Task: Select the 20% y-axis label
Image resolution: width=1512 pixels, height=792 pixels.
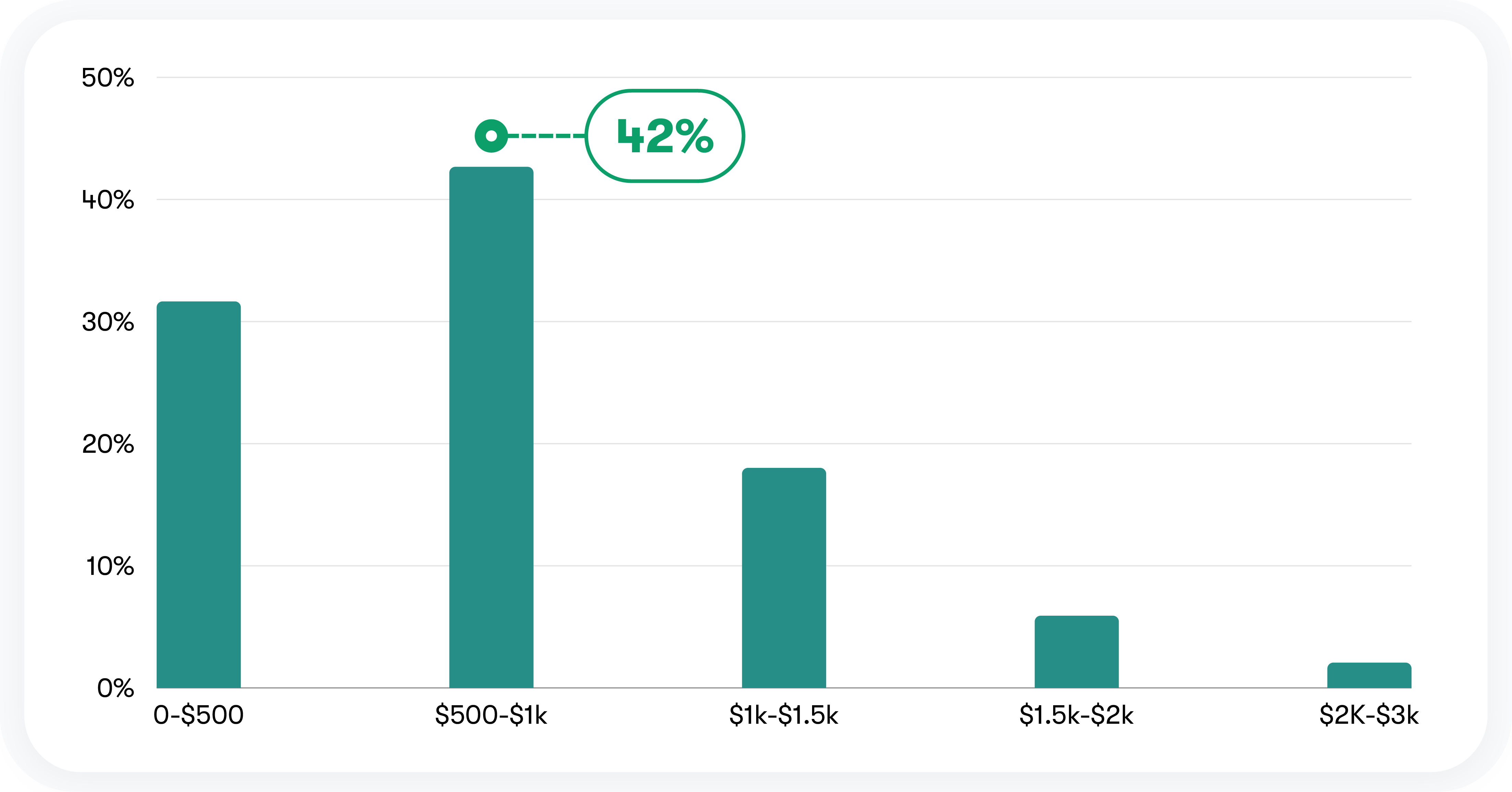Action: click(108, 444)
